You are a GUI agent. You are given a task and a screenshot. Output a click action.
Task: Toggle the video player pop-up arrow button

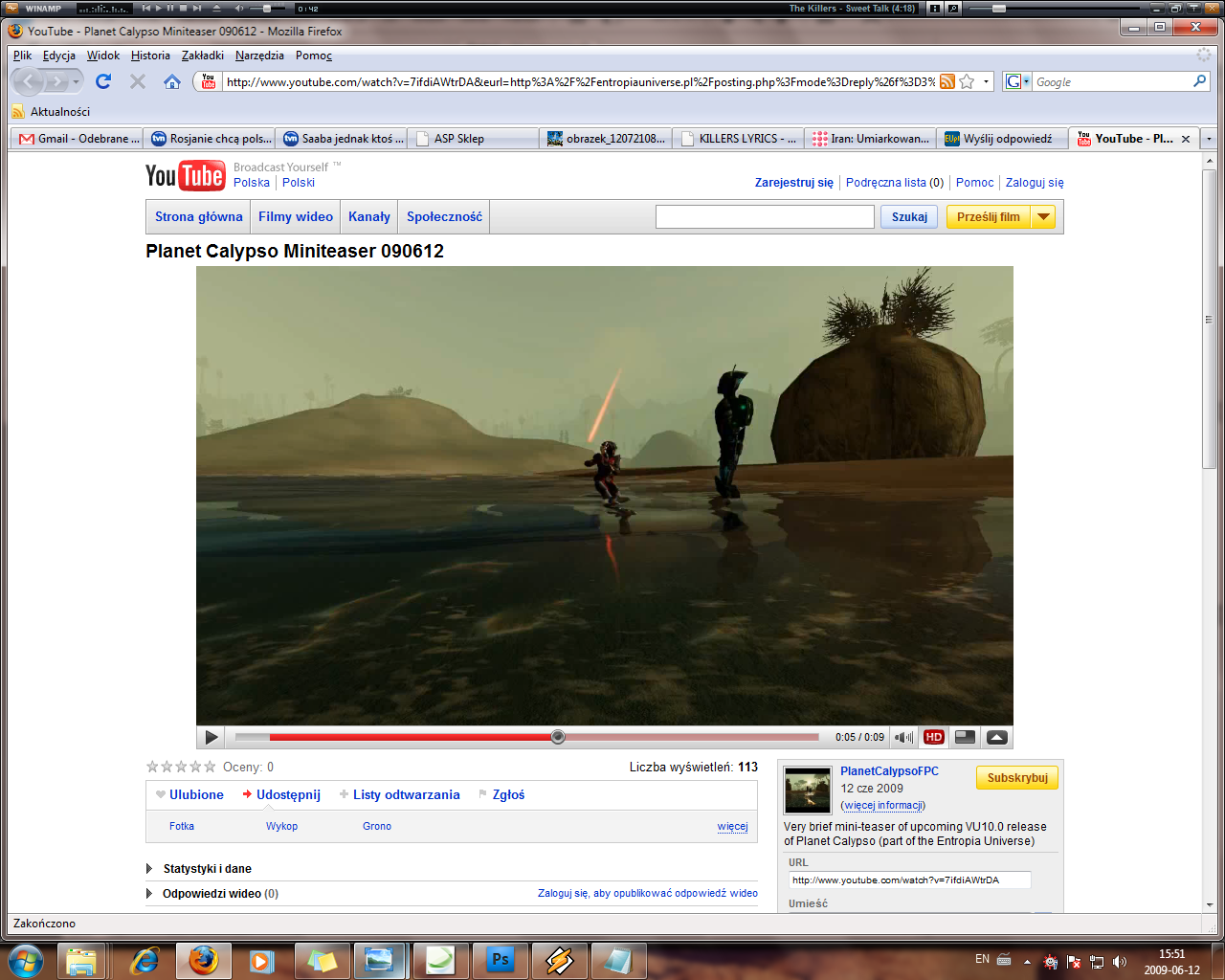pyautogui.click(x=996, y=737)
